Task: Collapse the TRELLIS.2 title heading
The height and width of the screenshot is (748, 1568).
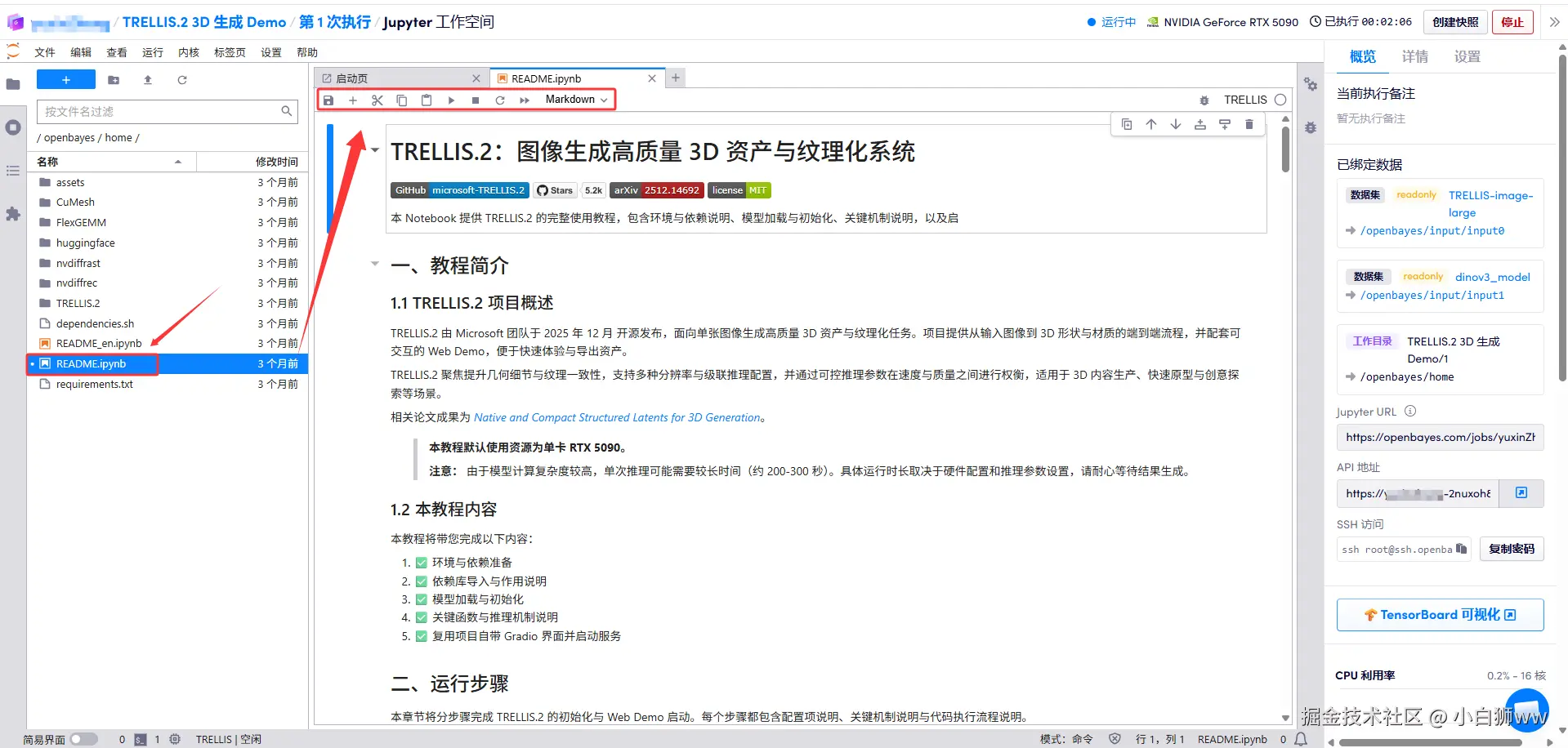Action: click(x=375, y=150)
